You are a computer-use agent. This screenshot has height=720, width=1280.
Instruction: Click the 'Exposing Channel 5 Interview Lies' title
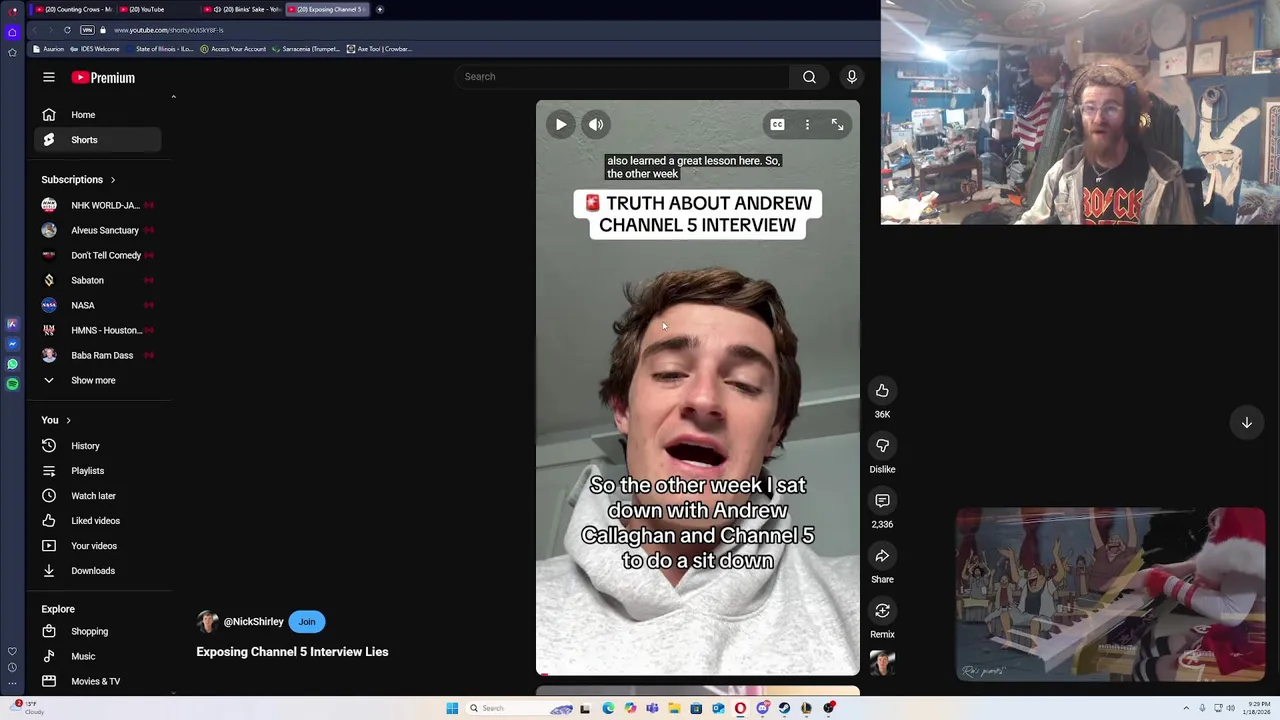pyautogui.click(x=292, y=652)
